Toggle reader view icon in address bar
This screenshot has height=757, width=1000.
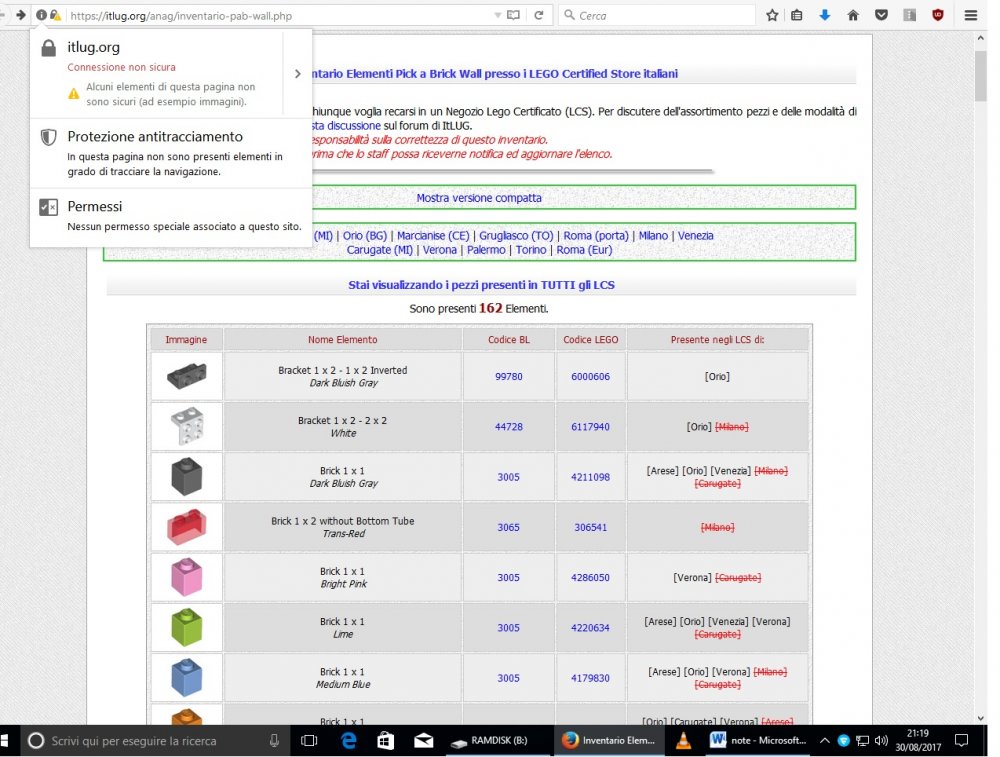click(x=513, y=15)
